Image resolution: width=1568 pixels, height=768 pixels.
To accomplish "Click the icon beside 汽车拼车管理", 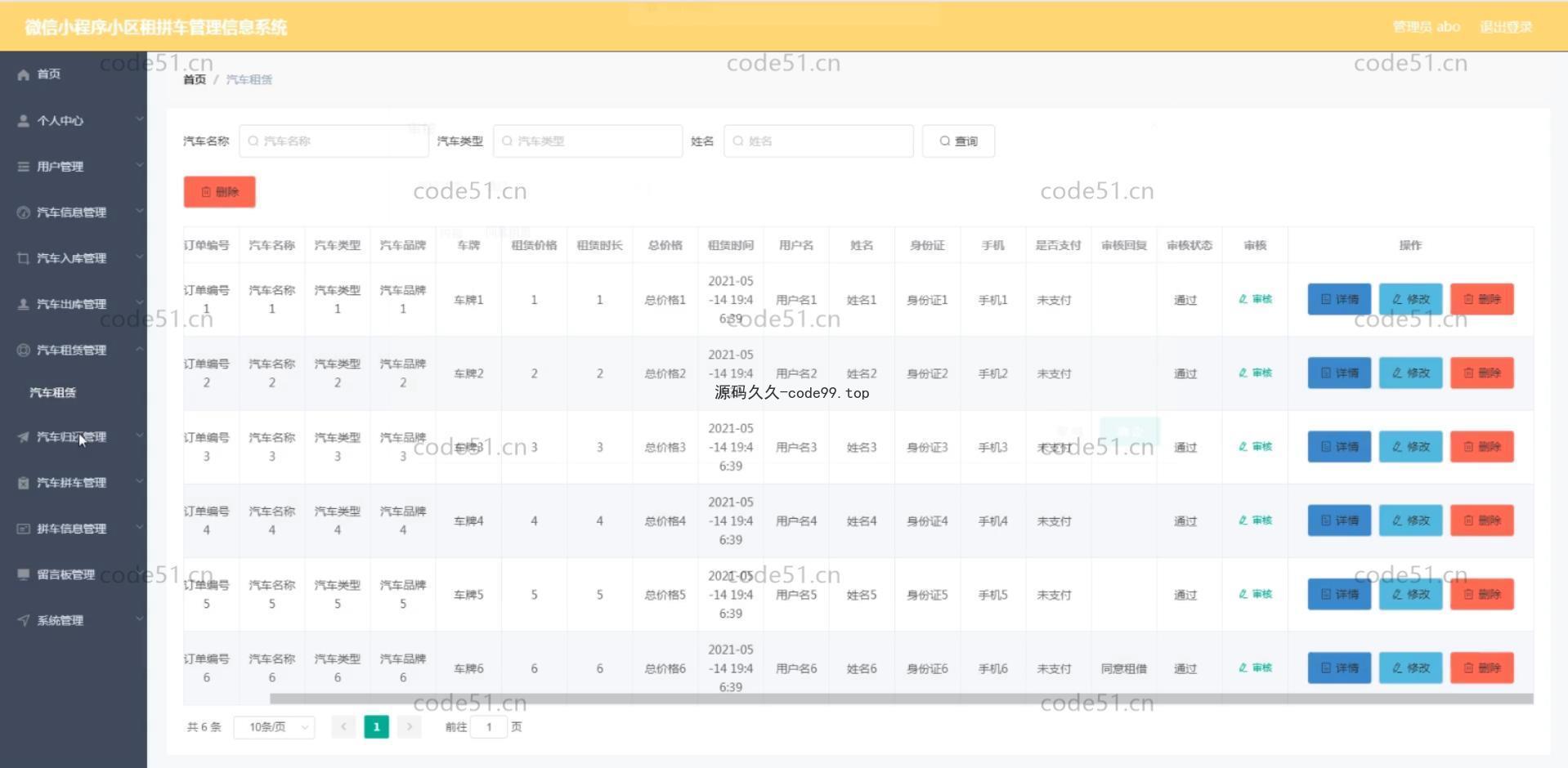I will point(23,483).
